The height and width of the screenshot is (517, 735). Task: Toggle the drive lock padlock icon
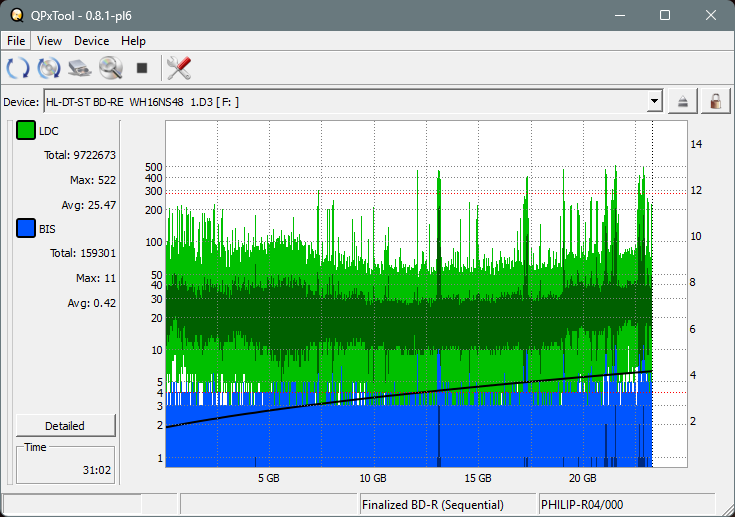(x=715, y=101)
